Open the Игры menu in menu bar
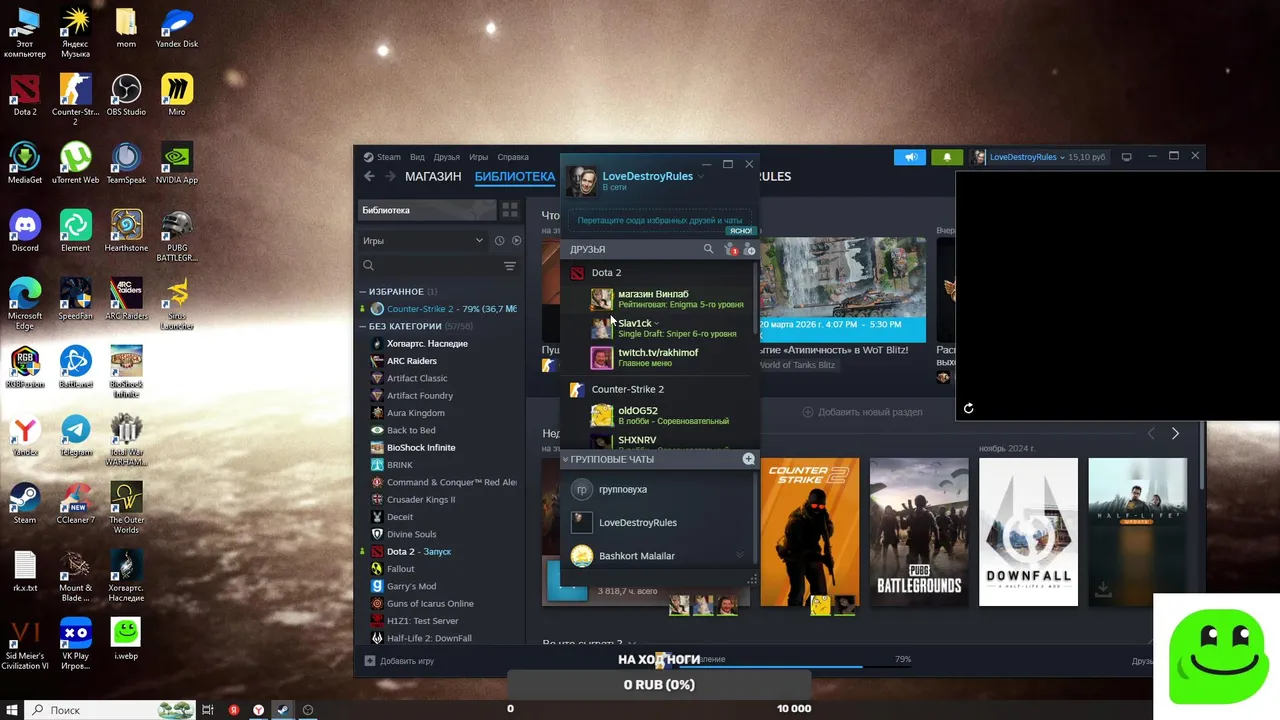This screenshot has height=720, width=1280. [479, 157]
